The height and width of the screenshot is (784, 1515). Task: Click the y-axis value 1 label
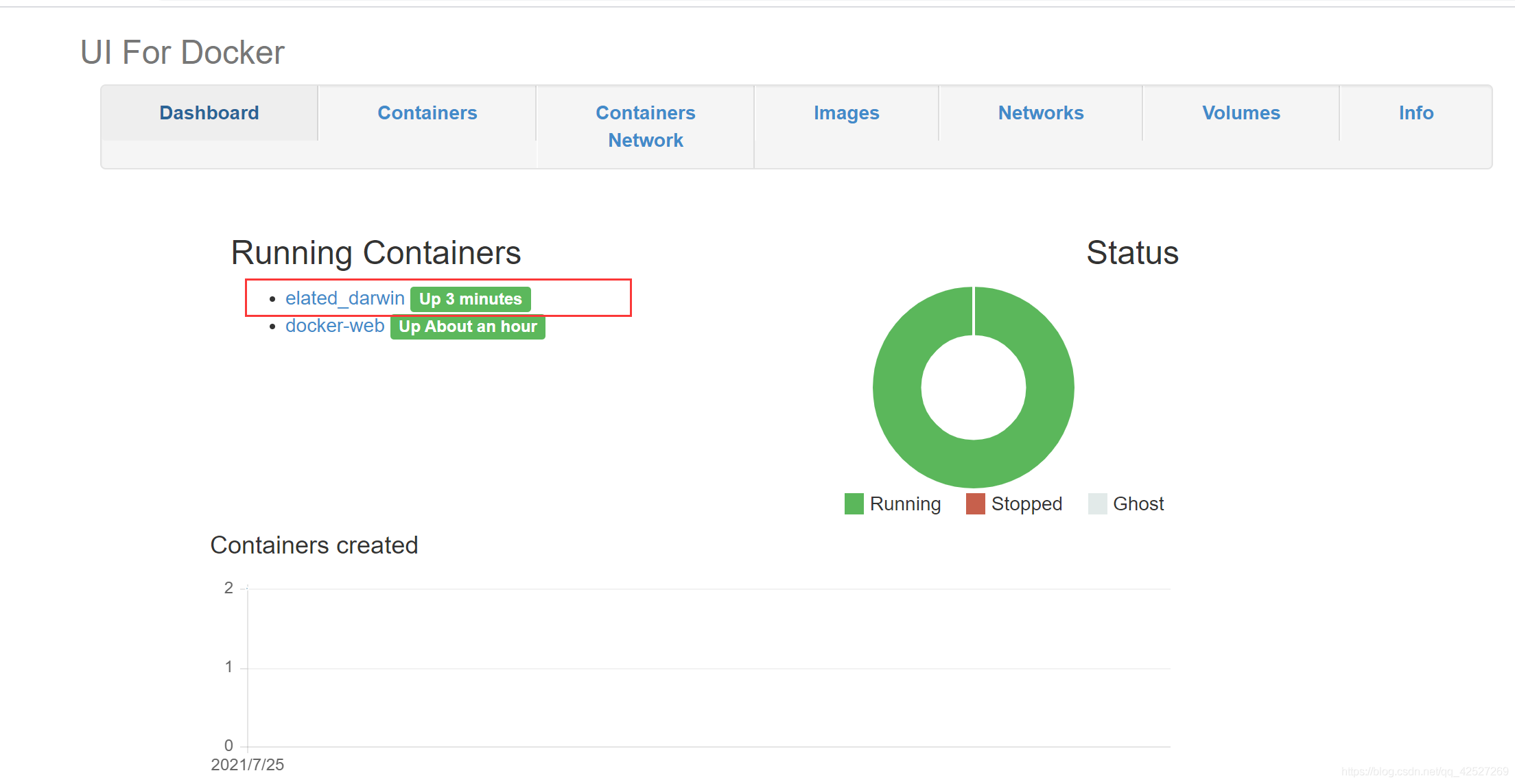click(228, 667)
